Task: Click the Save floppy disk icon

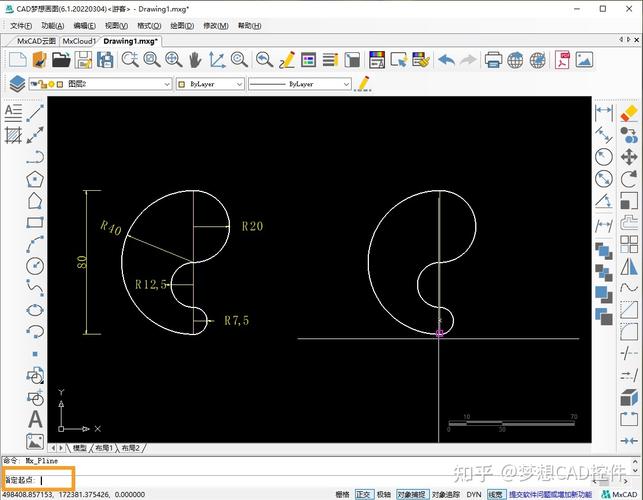Action: [x=84, y=61]
